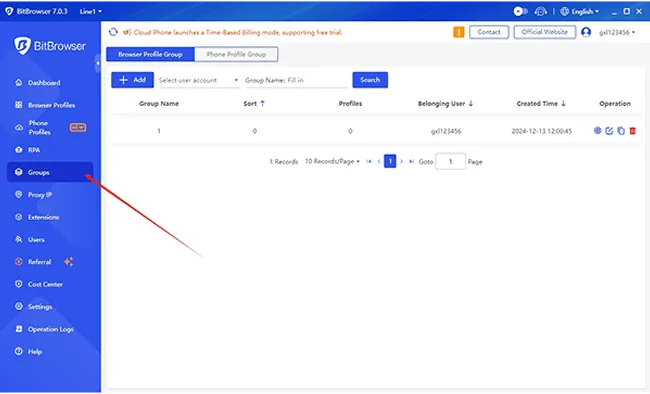Image resolution: width=650 pixels, height=394 pixels.
Task: Click the Help question-mark icon
Action: point(19,351)
